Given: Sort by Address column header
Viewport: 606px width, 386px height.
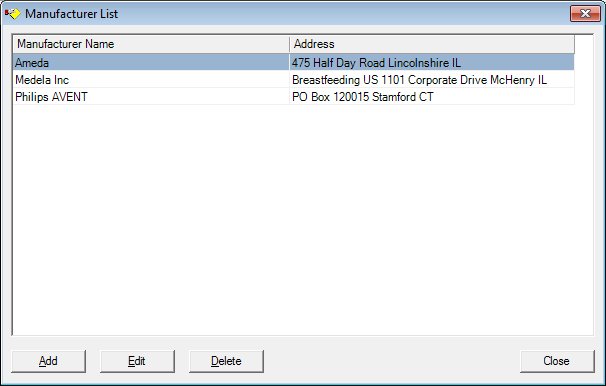Looking at the screenshot, I should [x=432, y=44].
